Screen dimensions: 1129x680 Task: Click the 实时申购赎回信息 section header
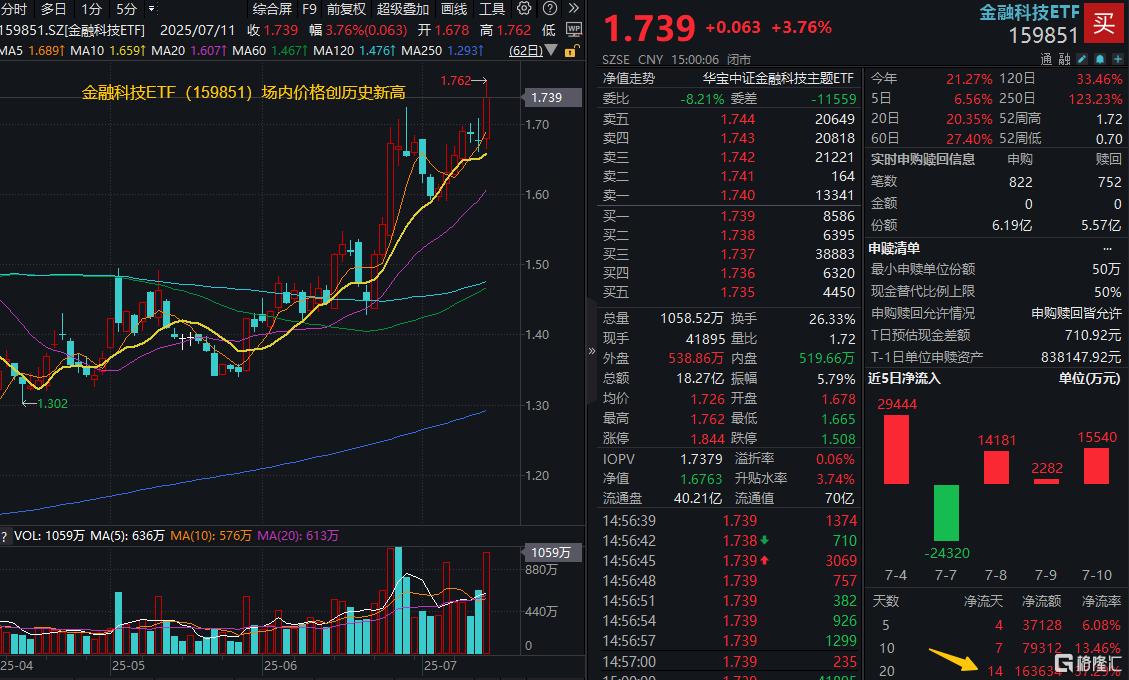(922, 159)
